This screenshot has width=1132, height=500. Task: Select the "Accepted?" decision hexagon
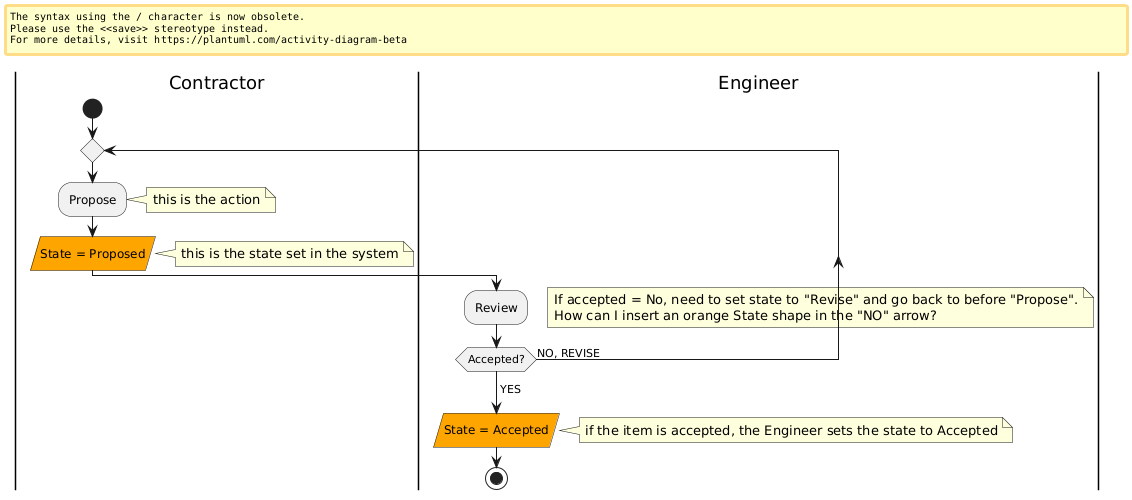496,359
